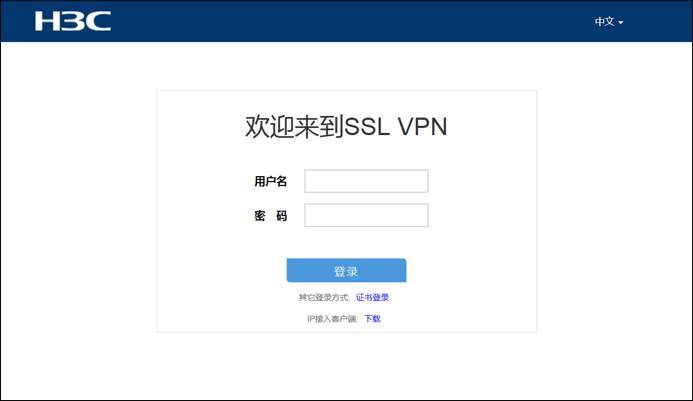Click the 其它登录方式 text label
Viewport: 693px width, 401px height.
coord(324,298)
